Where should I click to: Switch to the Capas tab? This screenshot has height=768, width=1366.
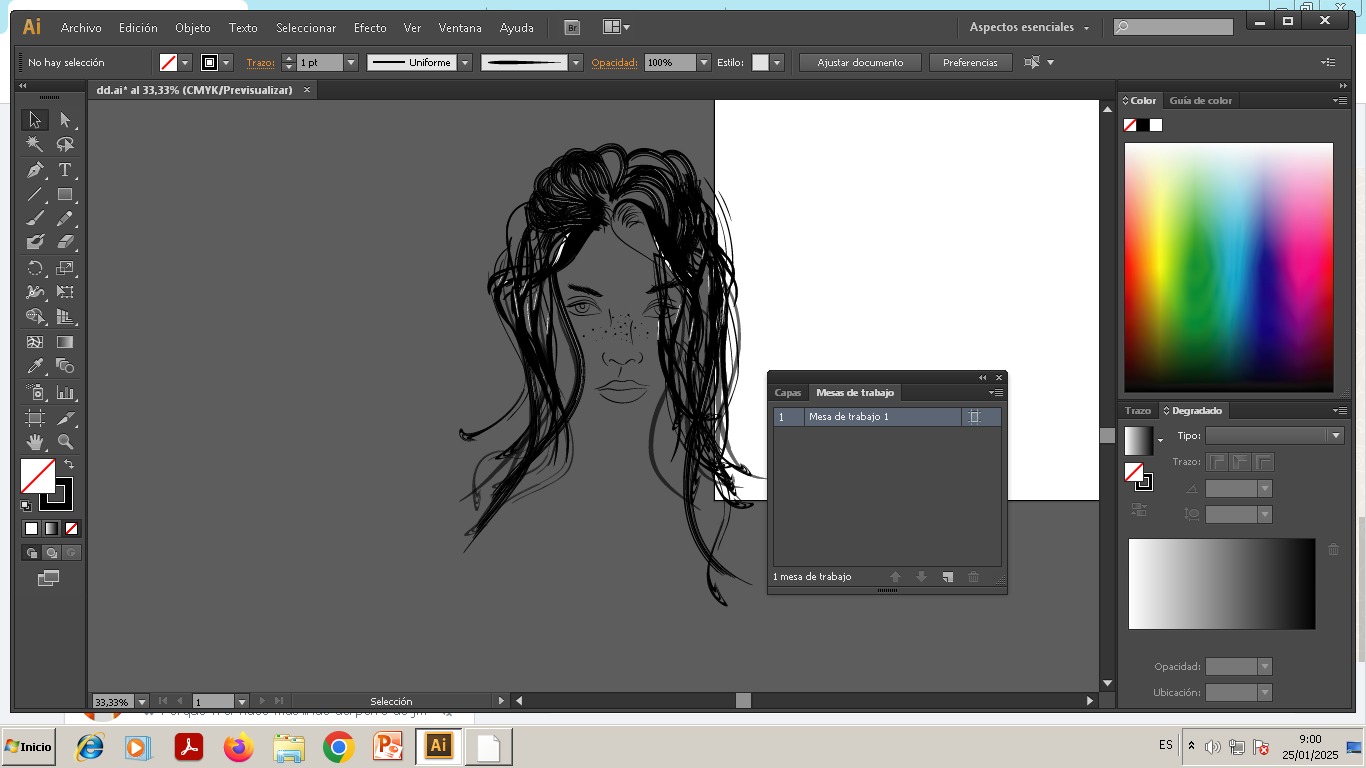point(788,393)
